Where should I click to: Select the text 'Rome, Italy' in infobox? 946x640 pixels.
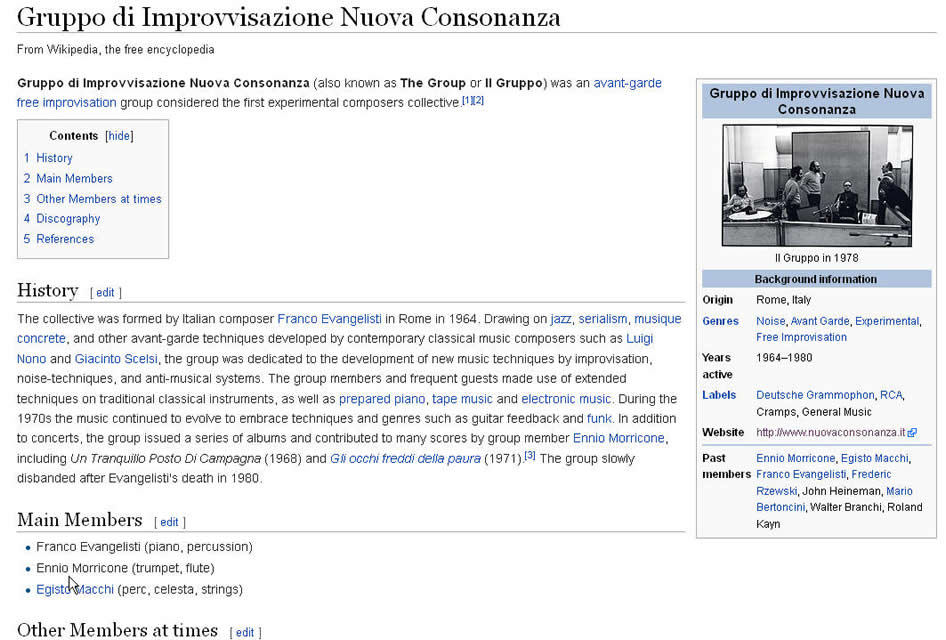[x=784, y=300]
